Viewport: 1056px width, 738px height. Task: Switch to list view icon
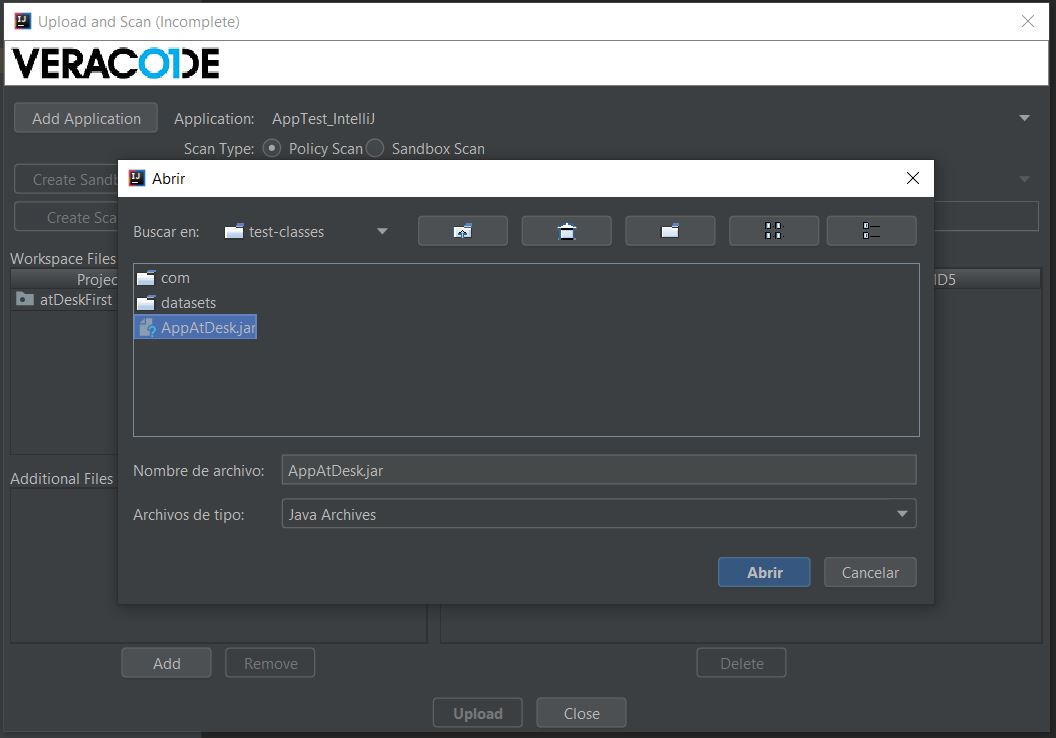click(774, 231)
